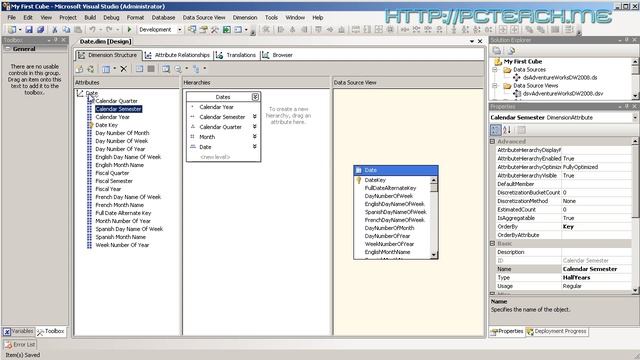
Task: Select DateKey column in Date table
Action: pyautogui.click(x=375, y=180)
